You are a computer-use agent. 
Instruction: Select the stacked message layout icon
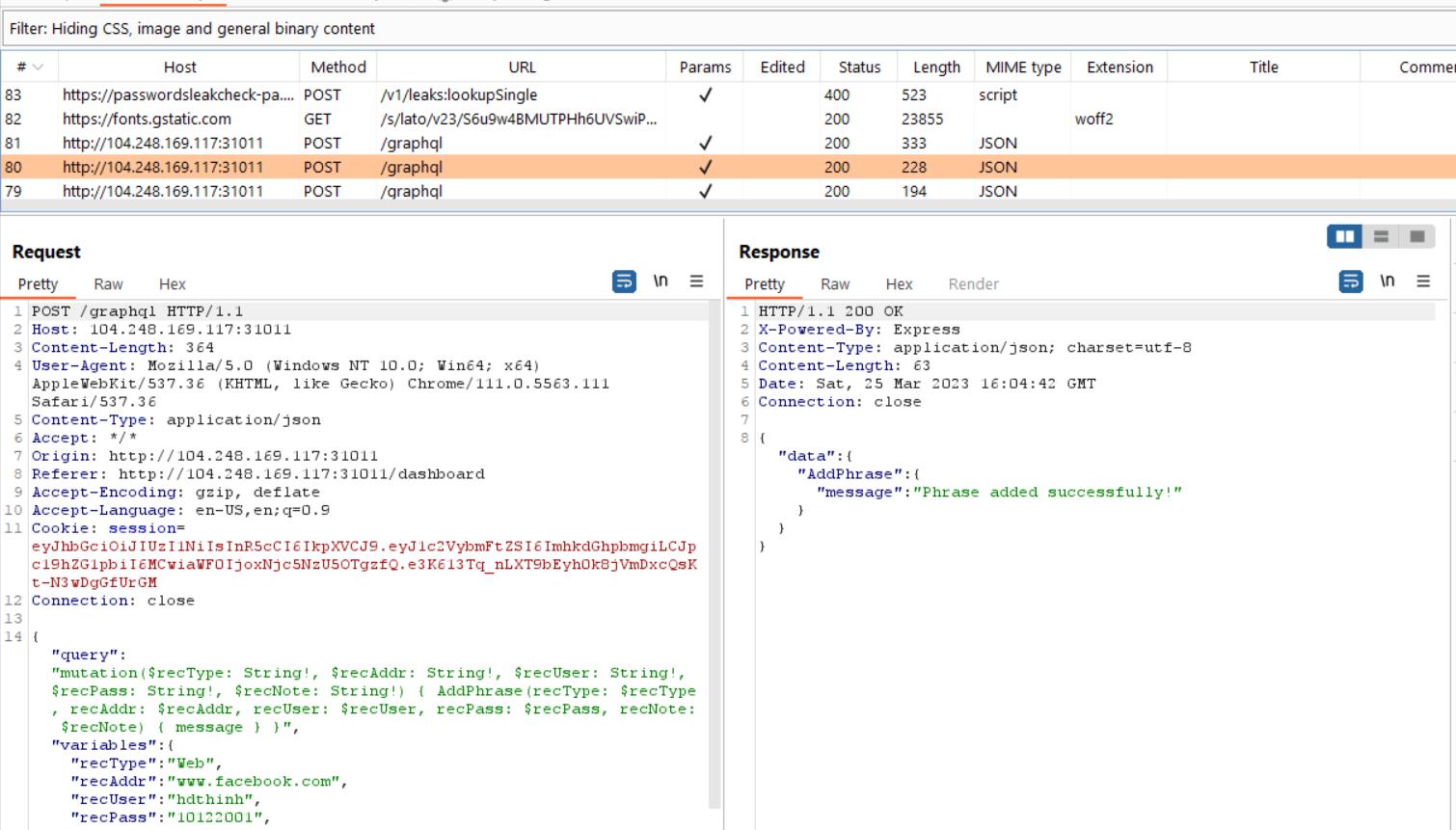1382,235
